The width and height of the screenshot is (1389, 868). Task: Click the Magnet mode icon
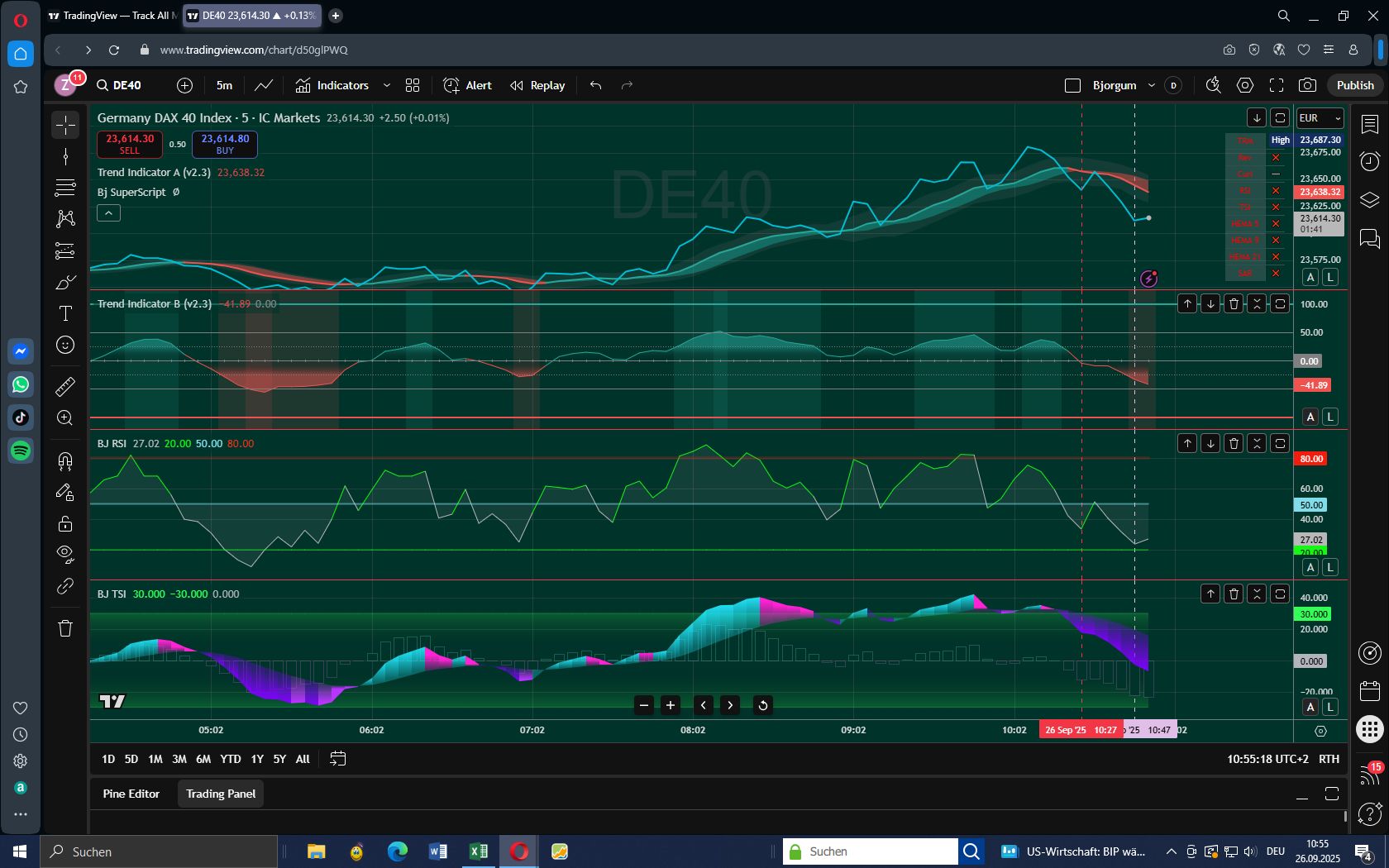[x=65, y=460]
